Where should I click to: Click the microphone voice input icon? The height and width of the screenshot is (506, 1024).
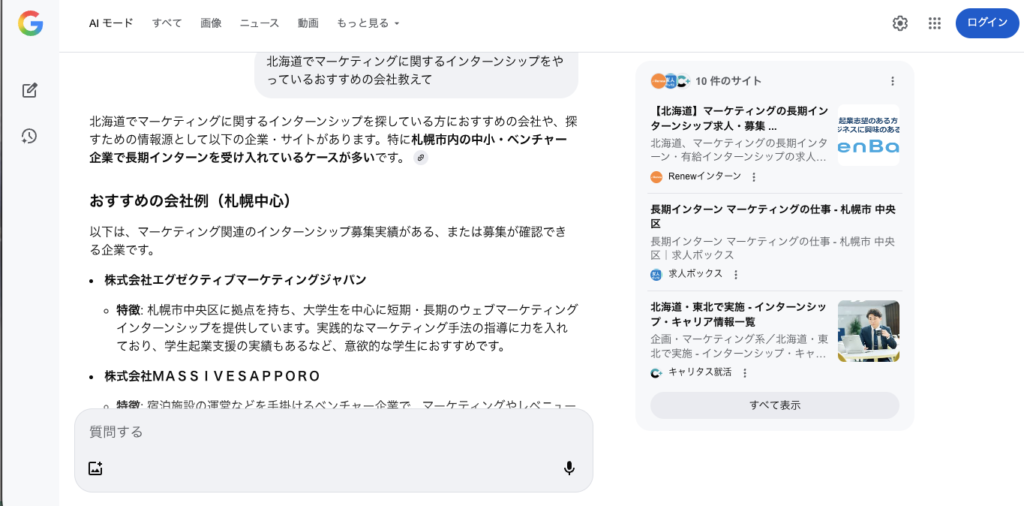click(569, 468)
